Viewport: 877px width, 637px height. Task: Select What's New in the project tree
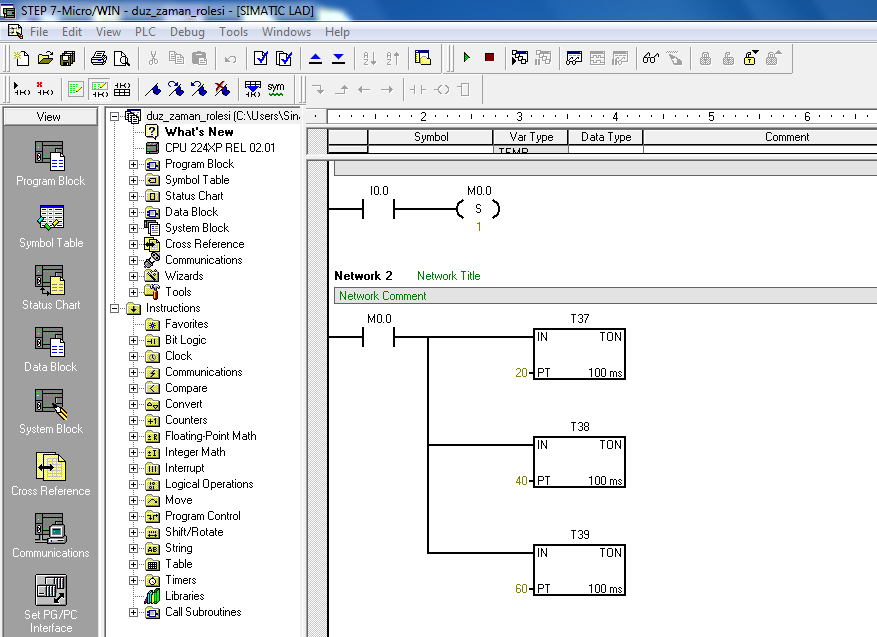(199, 132)
